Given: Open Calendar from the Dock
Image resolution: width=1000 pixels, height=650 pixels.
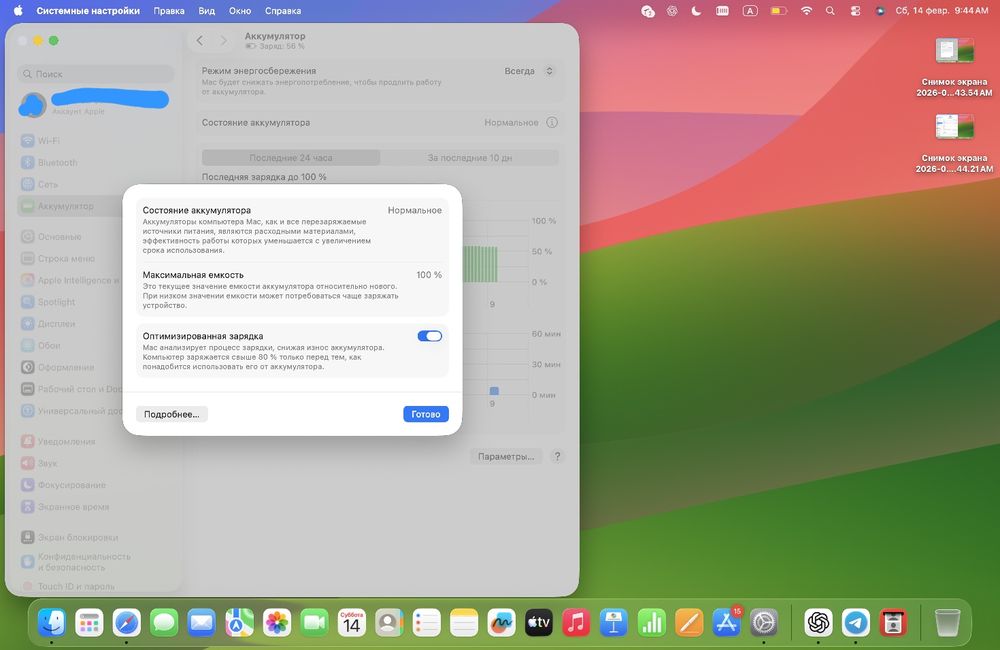Looking at the screenshot, I should click(x=351, y=622).
